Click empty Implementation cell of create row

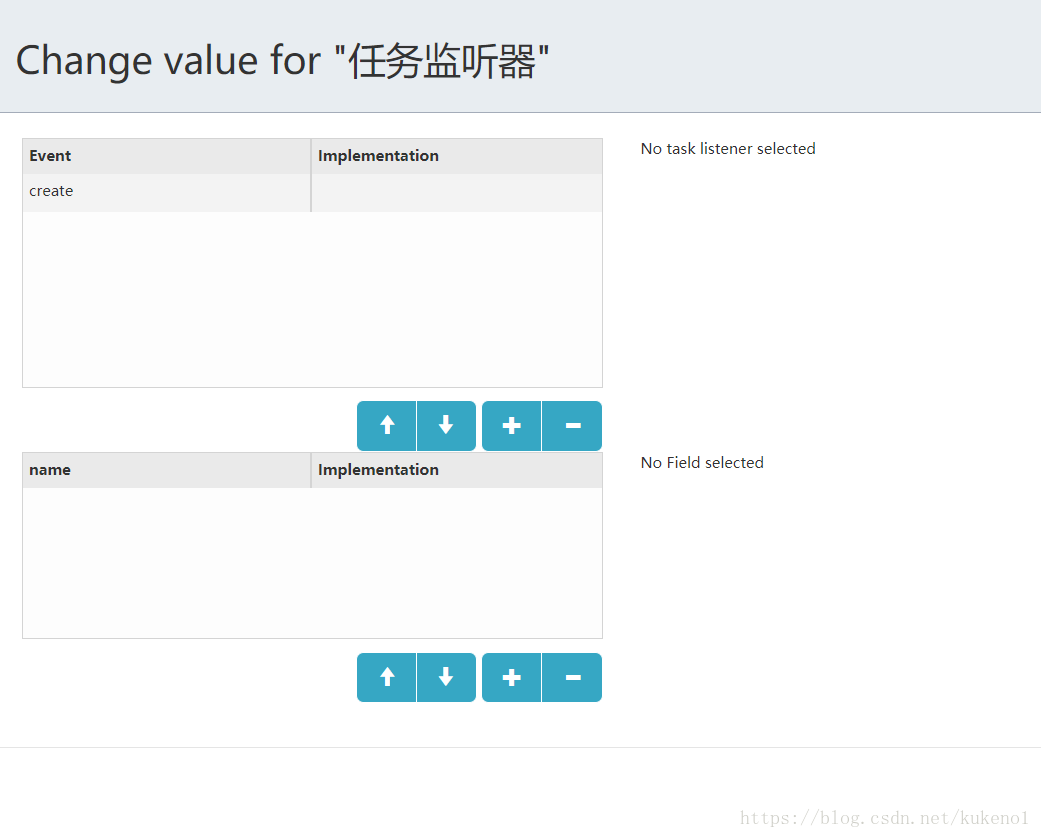coord(457,193)
